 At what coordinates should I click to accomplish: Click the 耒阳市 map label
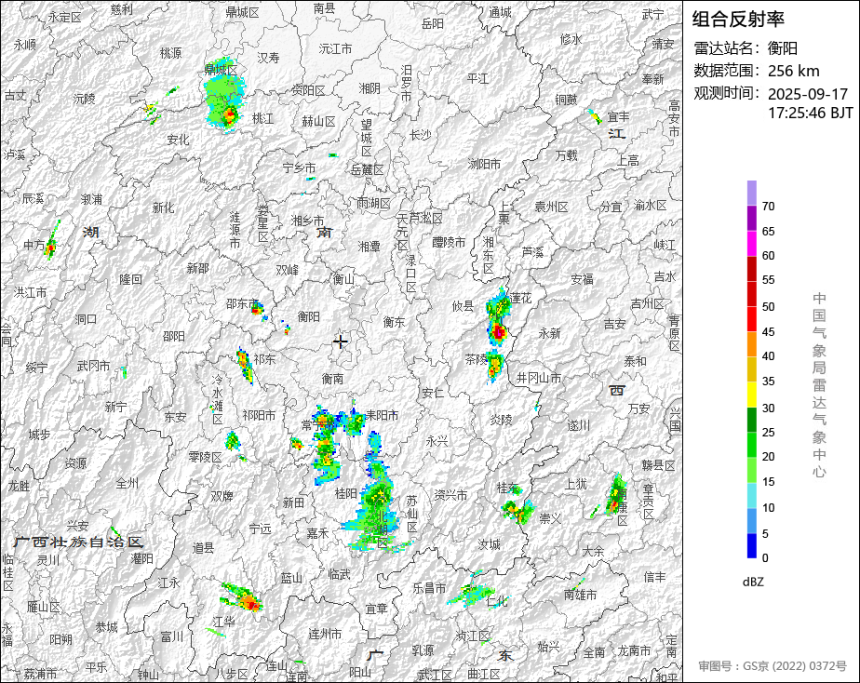[382, 415]
